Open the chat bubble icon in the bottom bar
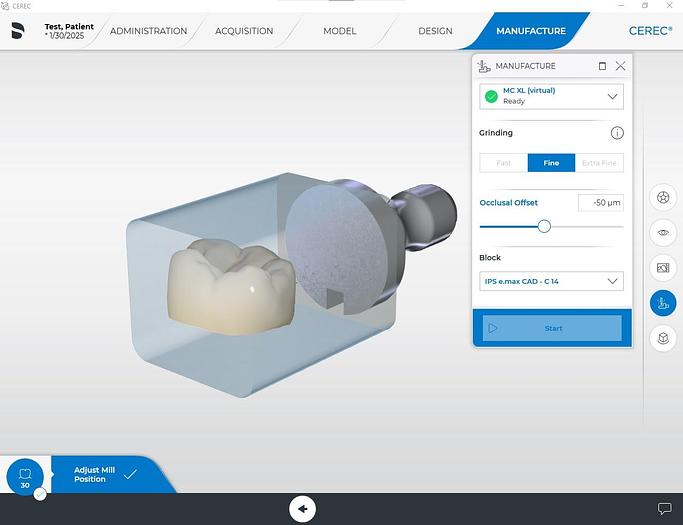 664,509
